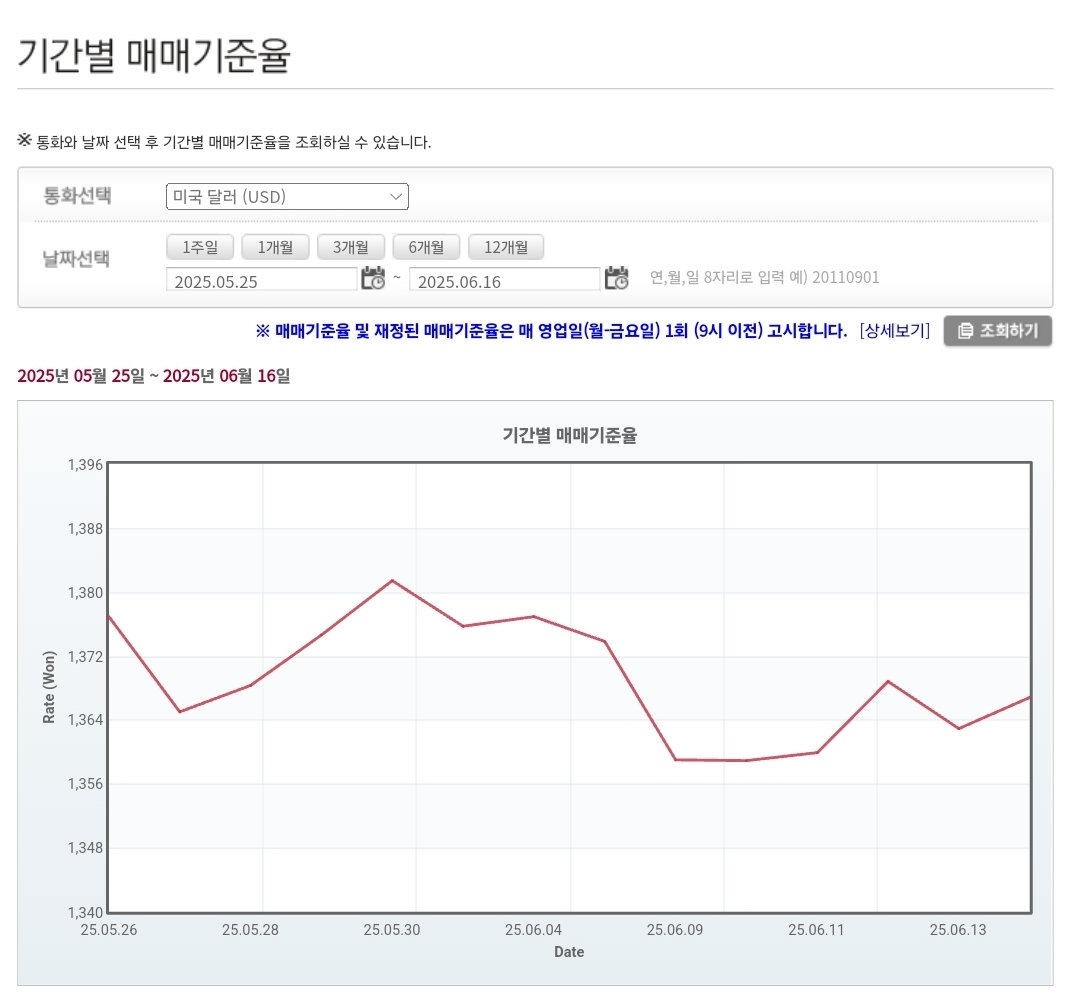Click the 25.06.11 x-axis date label
1077x1008 pixels.
tap(816, 930)
